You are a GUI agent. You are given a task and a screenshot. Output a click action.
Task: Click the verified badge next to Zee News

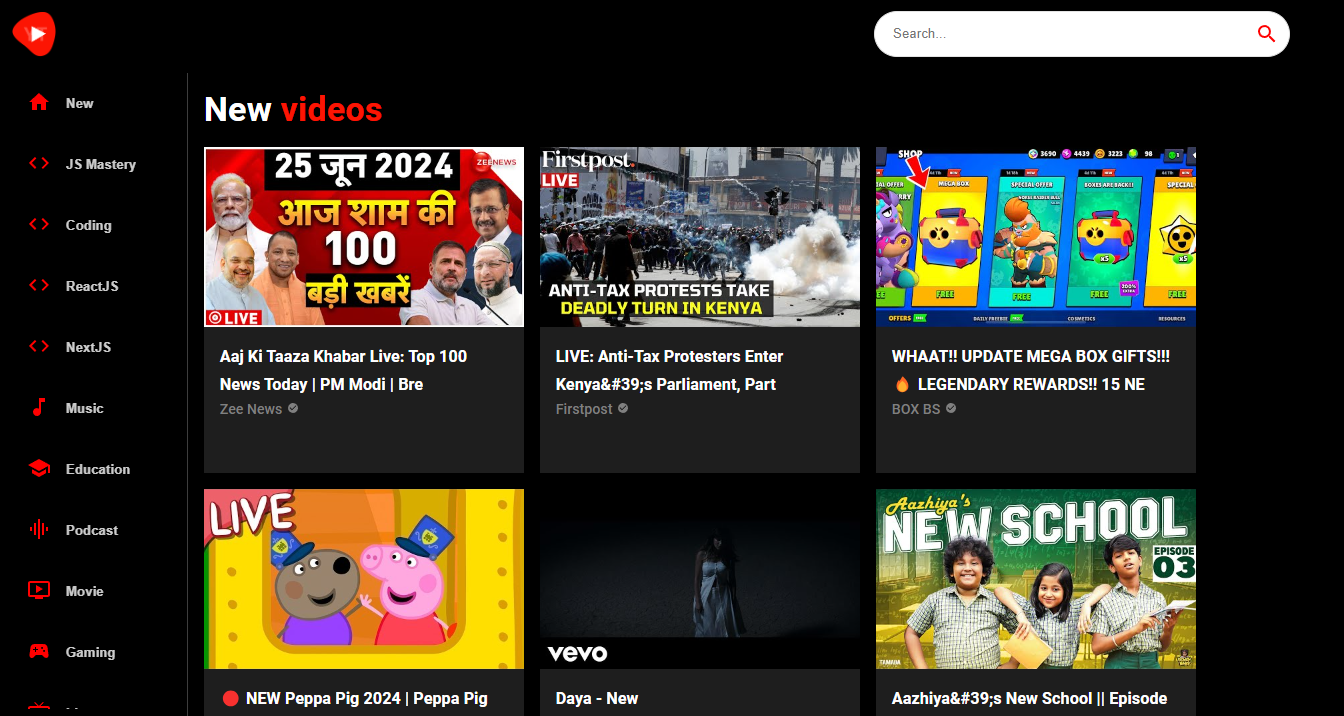(x=293, y=409)
